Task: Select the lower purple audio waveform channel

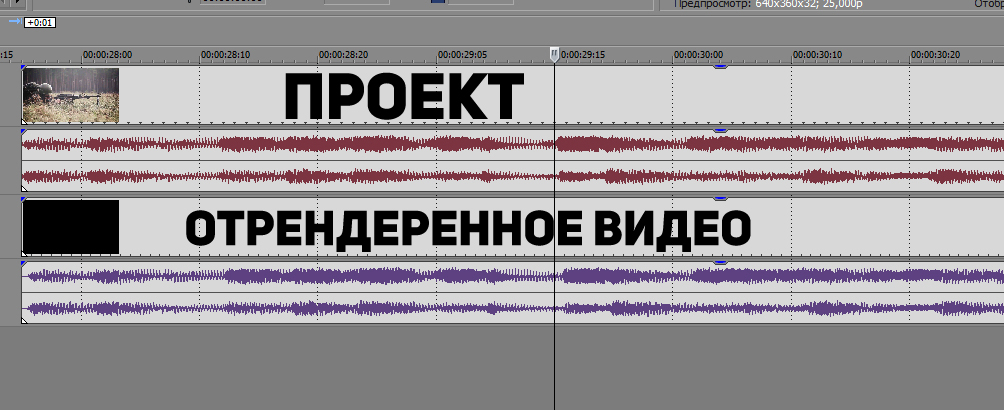Action: tap(512, 308)
